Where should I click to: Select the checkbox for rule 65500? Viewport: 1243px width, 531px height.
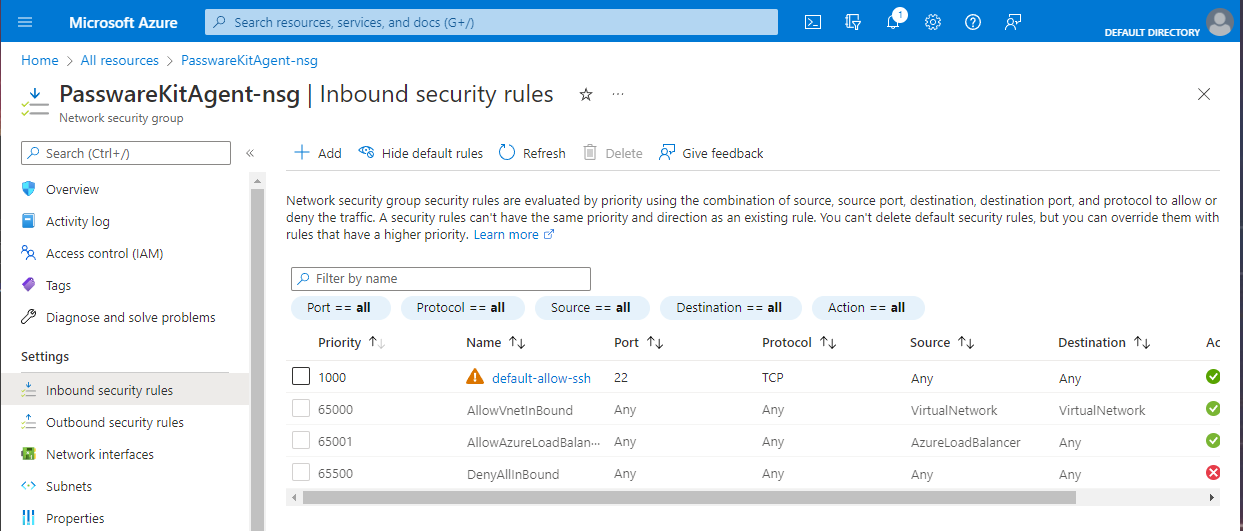pos(301,473)
